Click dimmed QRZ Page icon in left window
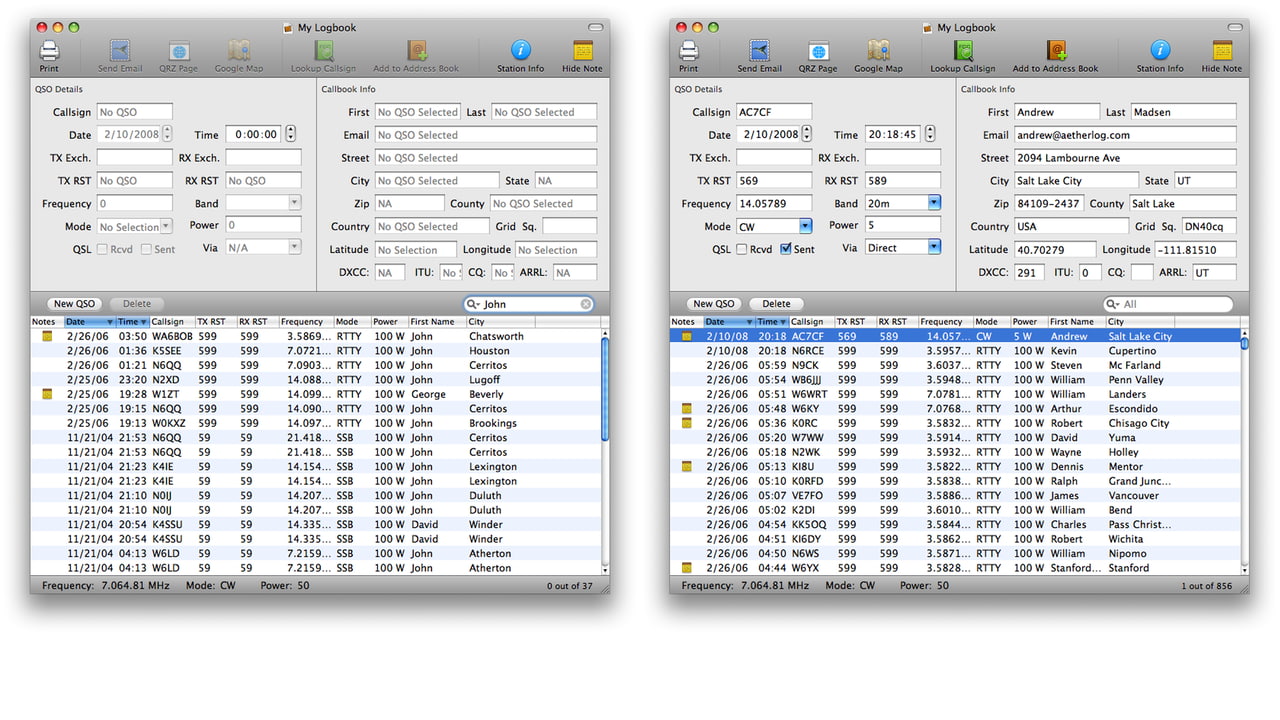The width and height of the screenshot is (1280, 720). click(x=179, y=50)
